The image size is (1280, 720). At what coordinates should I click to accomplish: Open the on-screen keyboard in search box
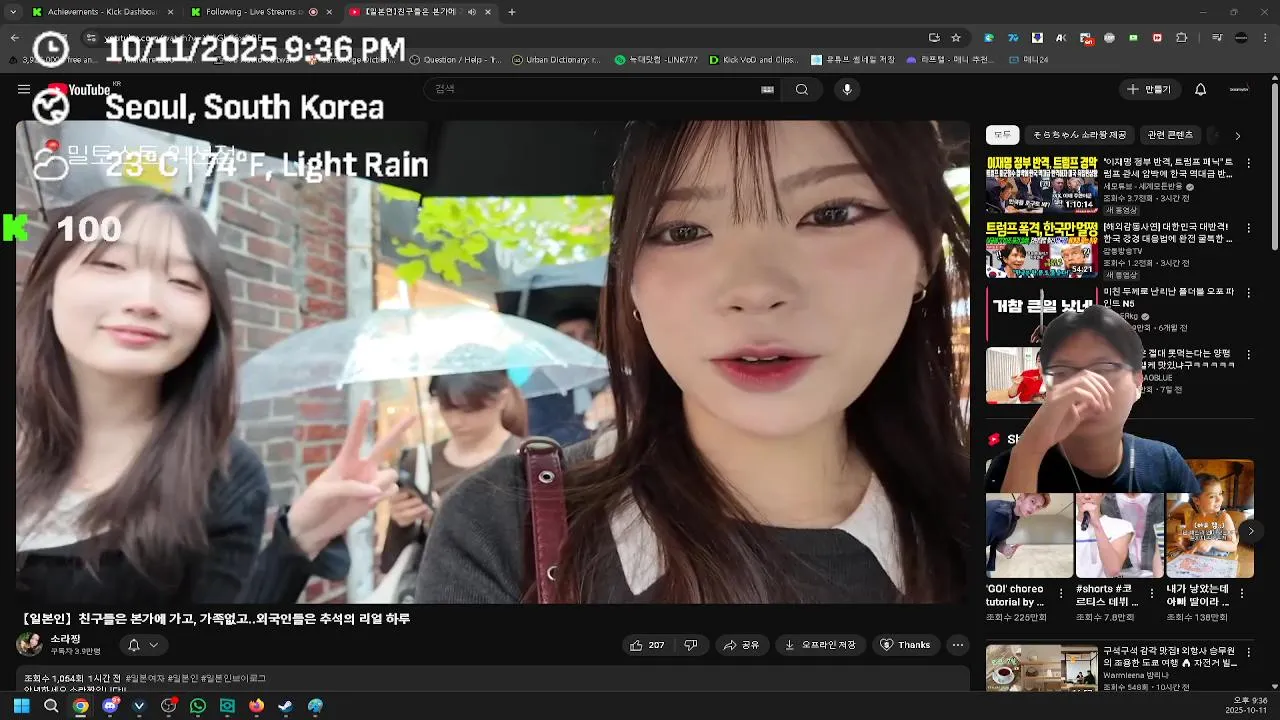pos(767,89)
